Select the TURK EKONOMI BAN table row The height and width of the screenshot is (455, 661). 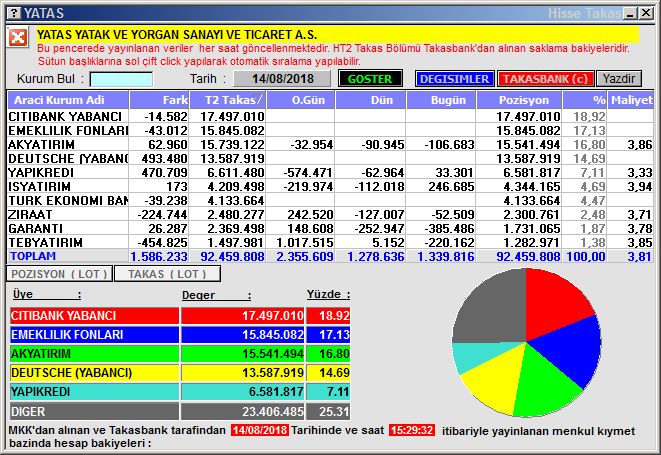pyautogui.click(x=330, y=200)
